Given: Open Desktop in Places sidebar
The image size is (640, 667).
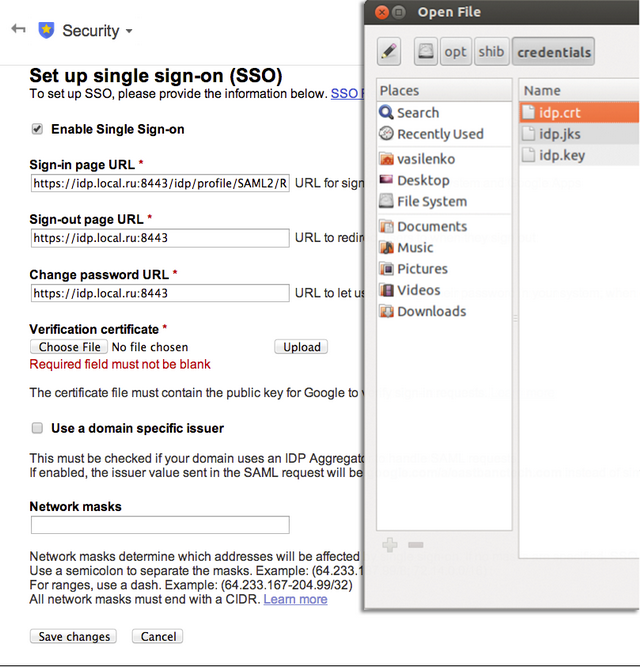Looking at the screenshot, I should pyautogui.click(x=444, y=180).
